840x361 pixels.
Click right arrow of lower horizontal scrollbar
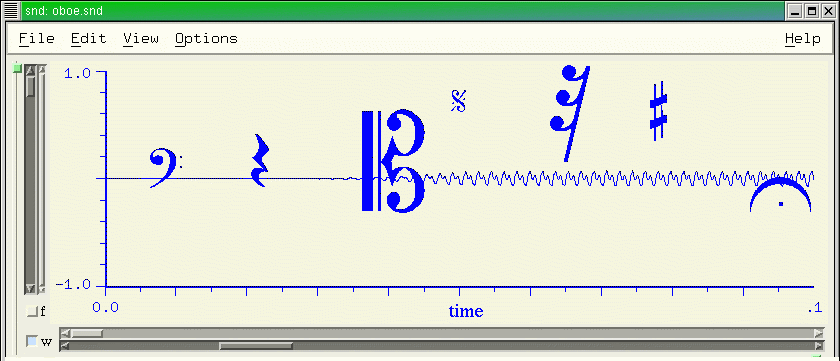819,346
